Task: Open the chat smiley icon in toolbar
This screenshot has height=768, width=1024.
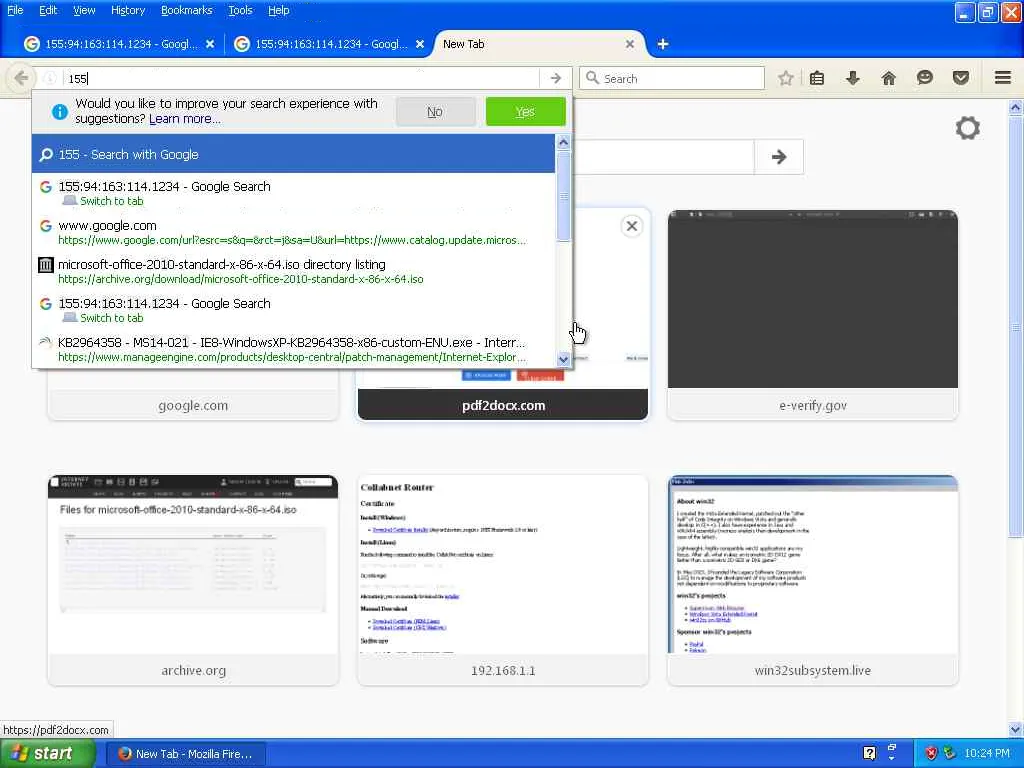Action: pos(924,78)
